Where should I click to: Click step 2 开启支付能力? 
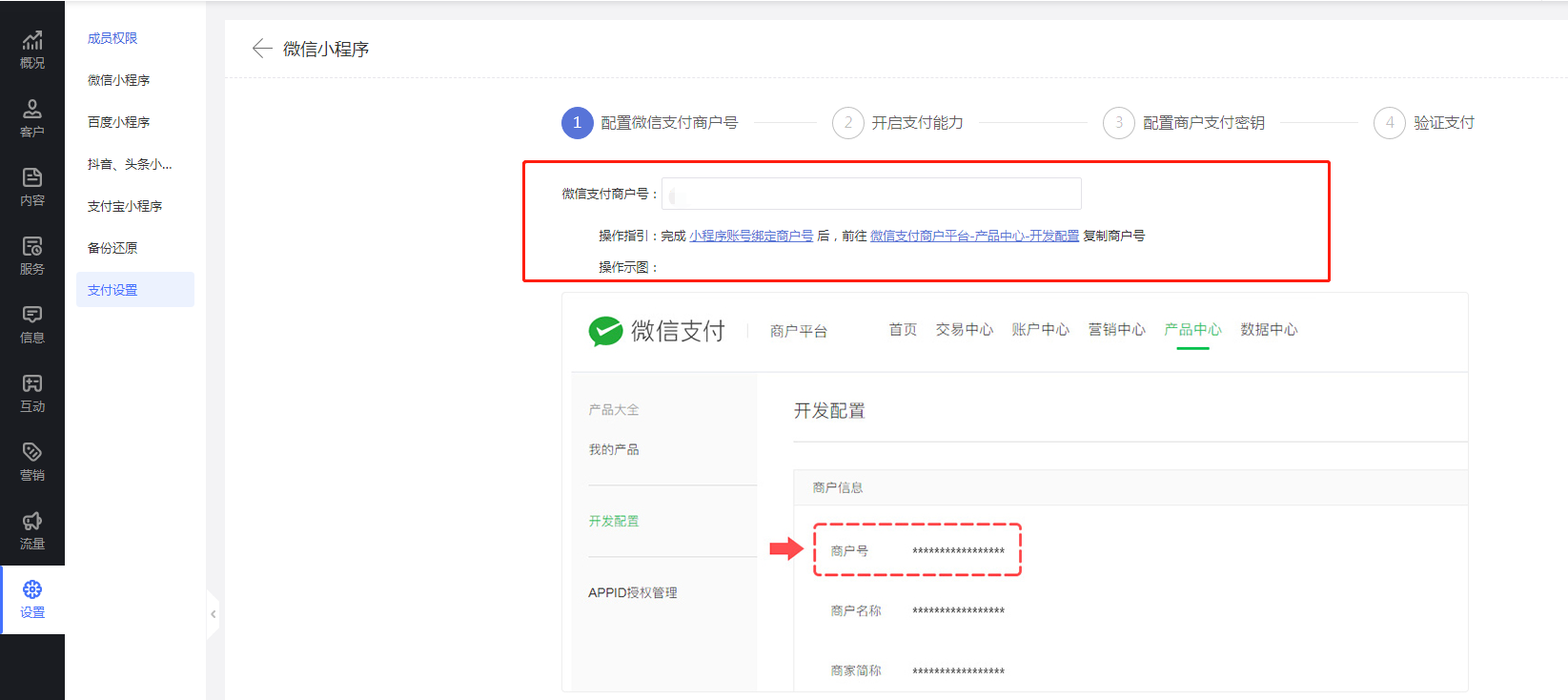pos(898,123)
